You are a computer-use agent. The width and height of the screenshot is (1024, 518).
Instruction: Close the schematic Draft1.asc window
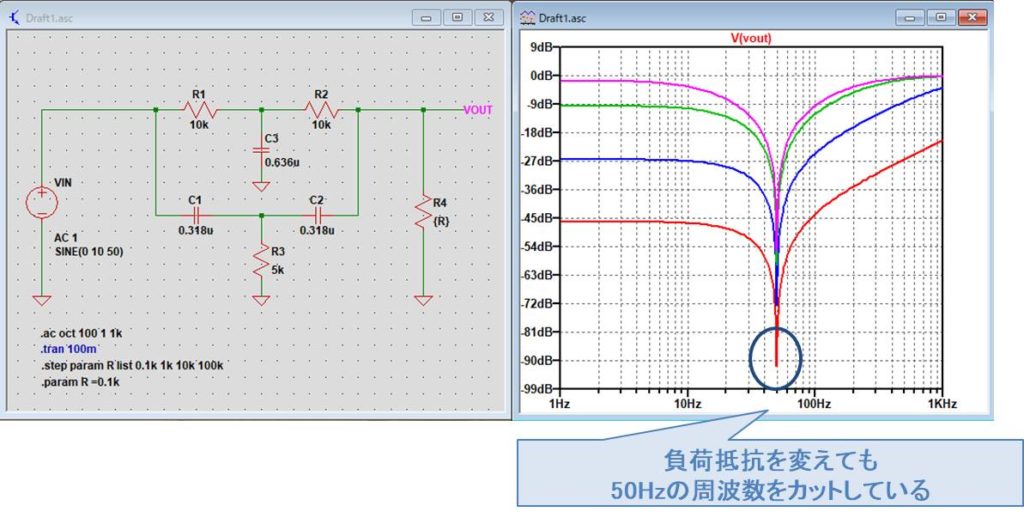[488, 18]
